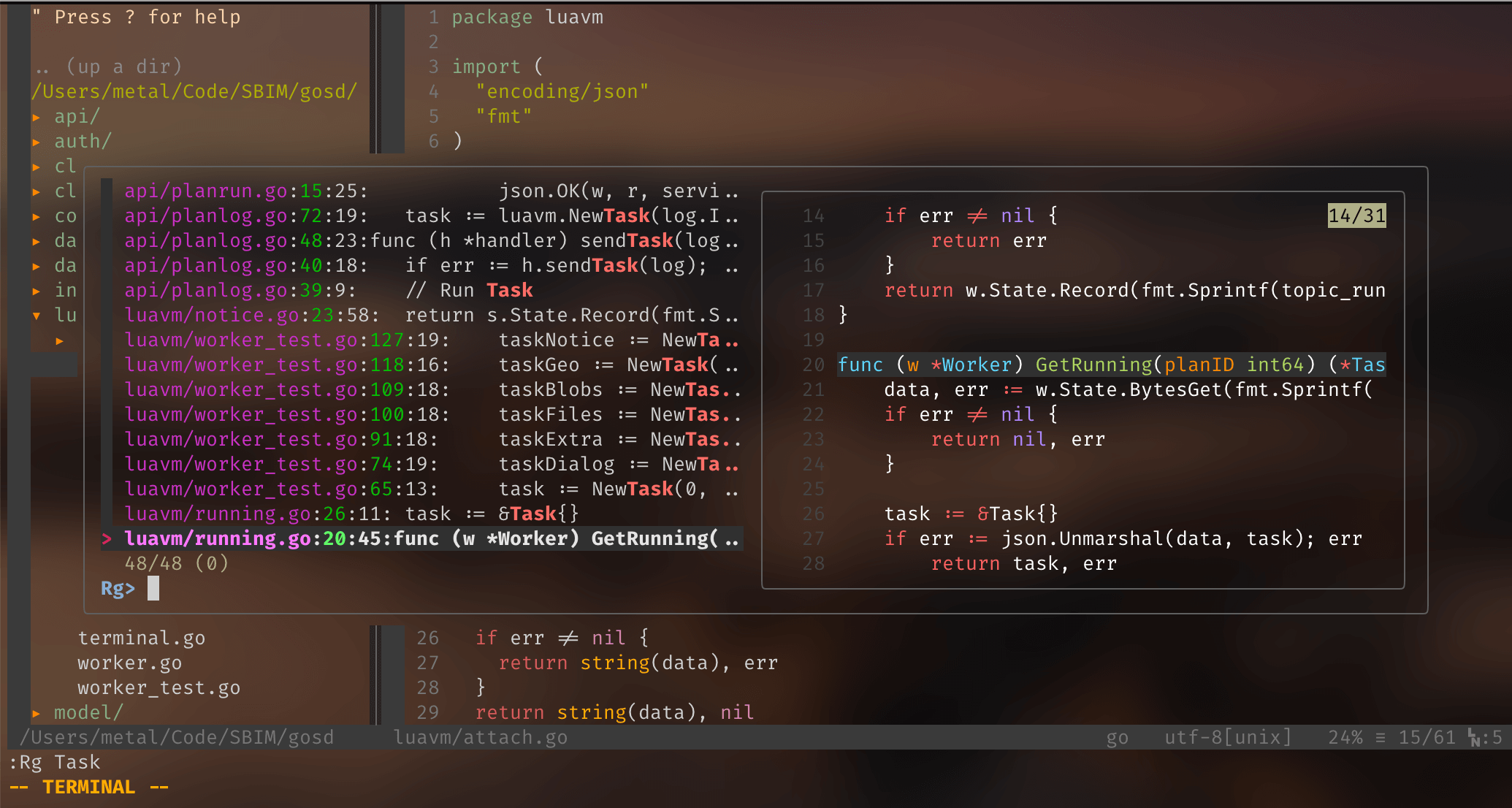
Task: Select the worker_test.go:127:19 taskNotice result
Action: pyautogui.click(x=431, y=340)
